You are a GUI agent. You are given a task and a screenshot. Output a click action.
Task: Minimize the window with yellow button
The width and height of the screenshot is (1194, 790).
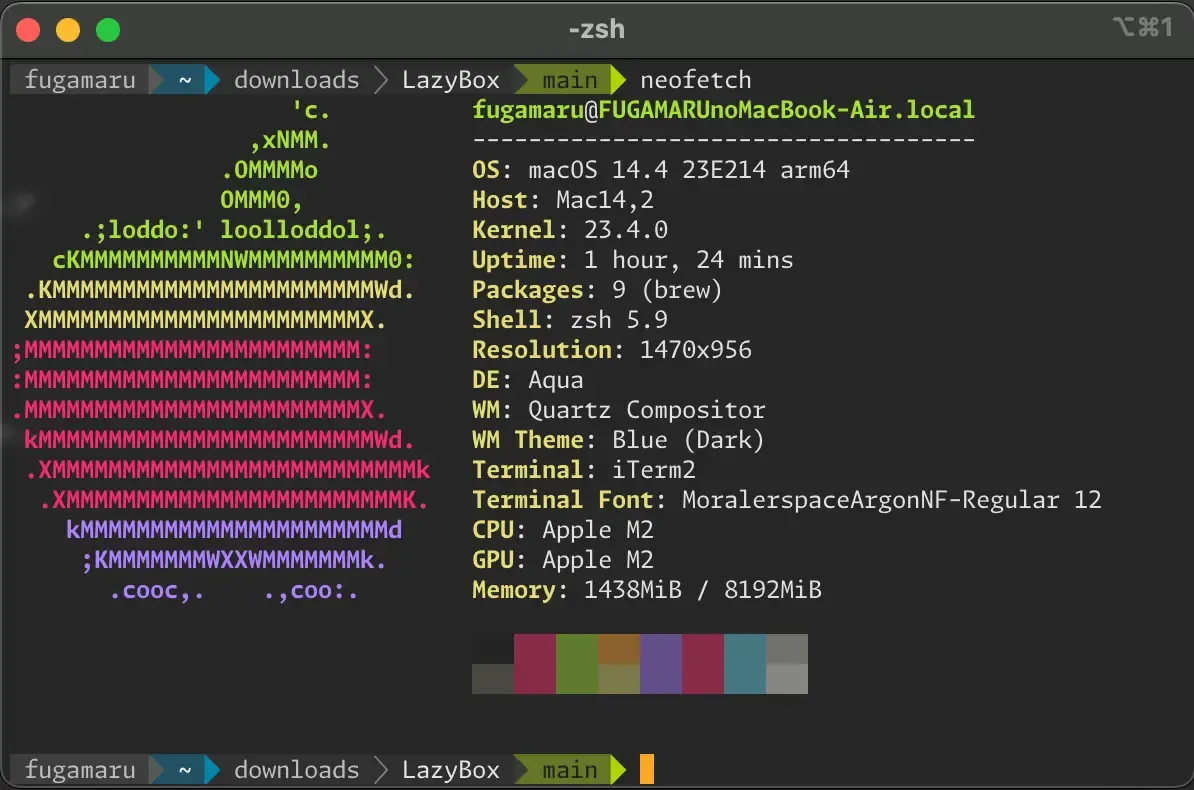(68, 30)
